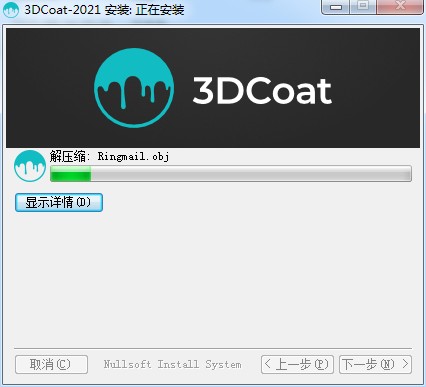Click the maximize window button

coord(363,7)
